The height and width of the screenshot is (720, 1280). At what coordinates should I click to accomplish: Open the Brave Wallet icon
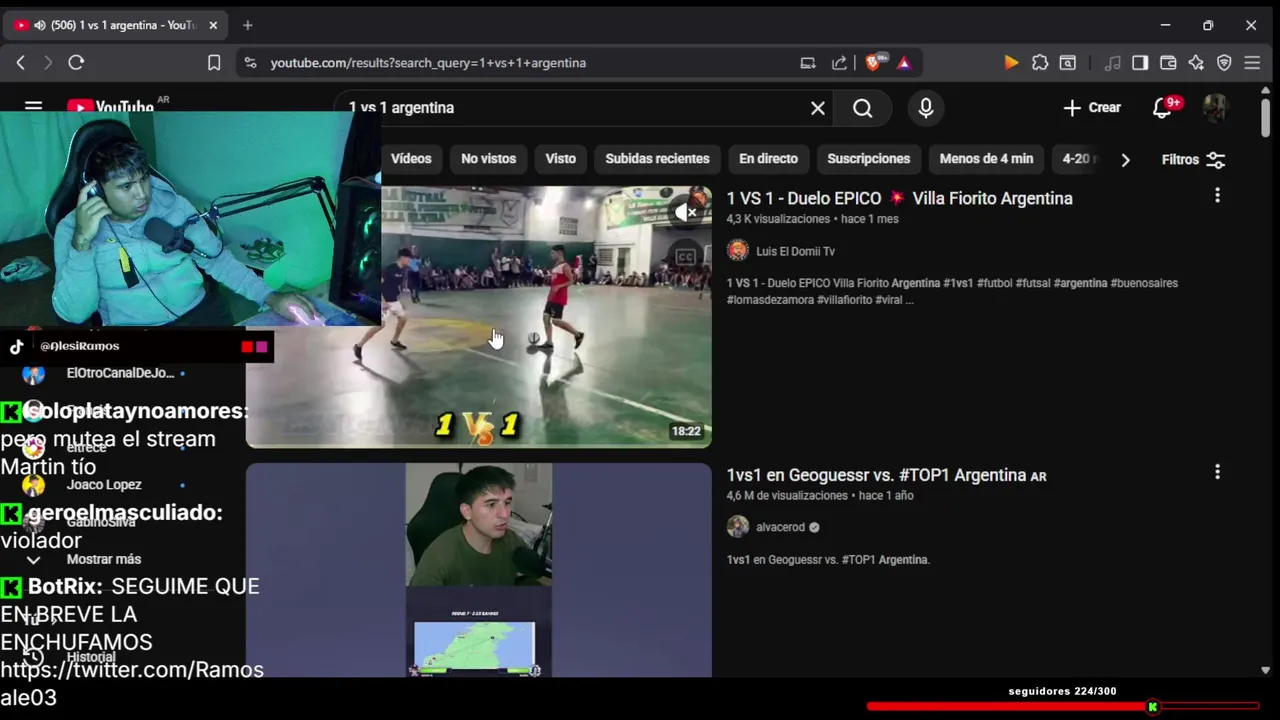1168,62
